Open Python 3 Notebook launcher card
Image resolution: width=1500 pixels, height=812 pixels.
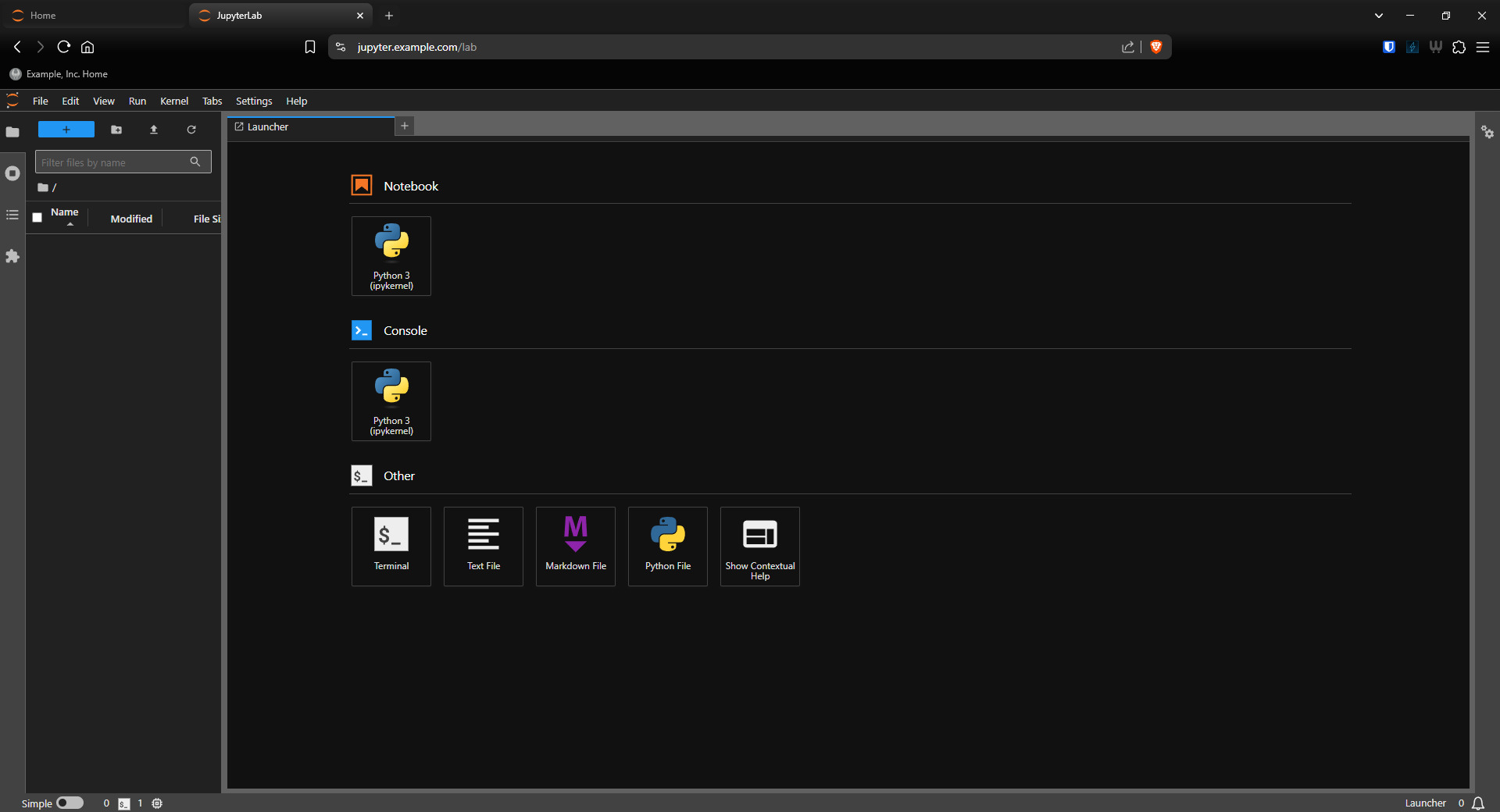(391, 256)
